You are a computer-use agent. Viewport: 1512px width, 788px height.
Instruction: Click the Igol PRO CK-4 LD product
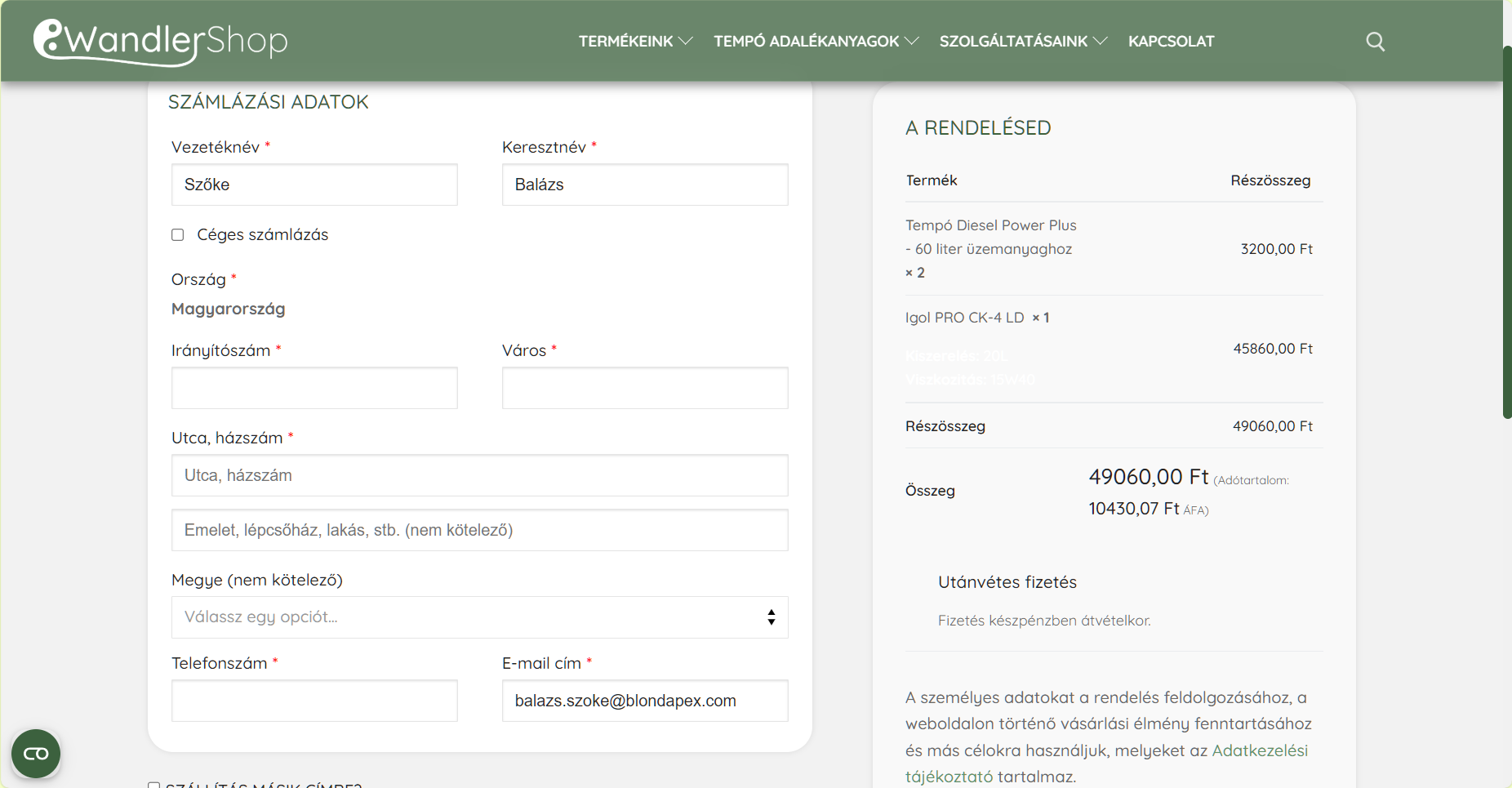click(964, 318)
